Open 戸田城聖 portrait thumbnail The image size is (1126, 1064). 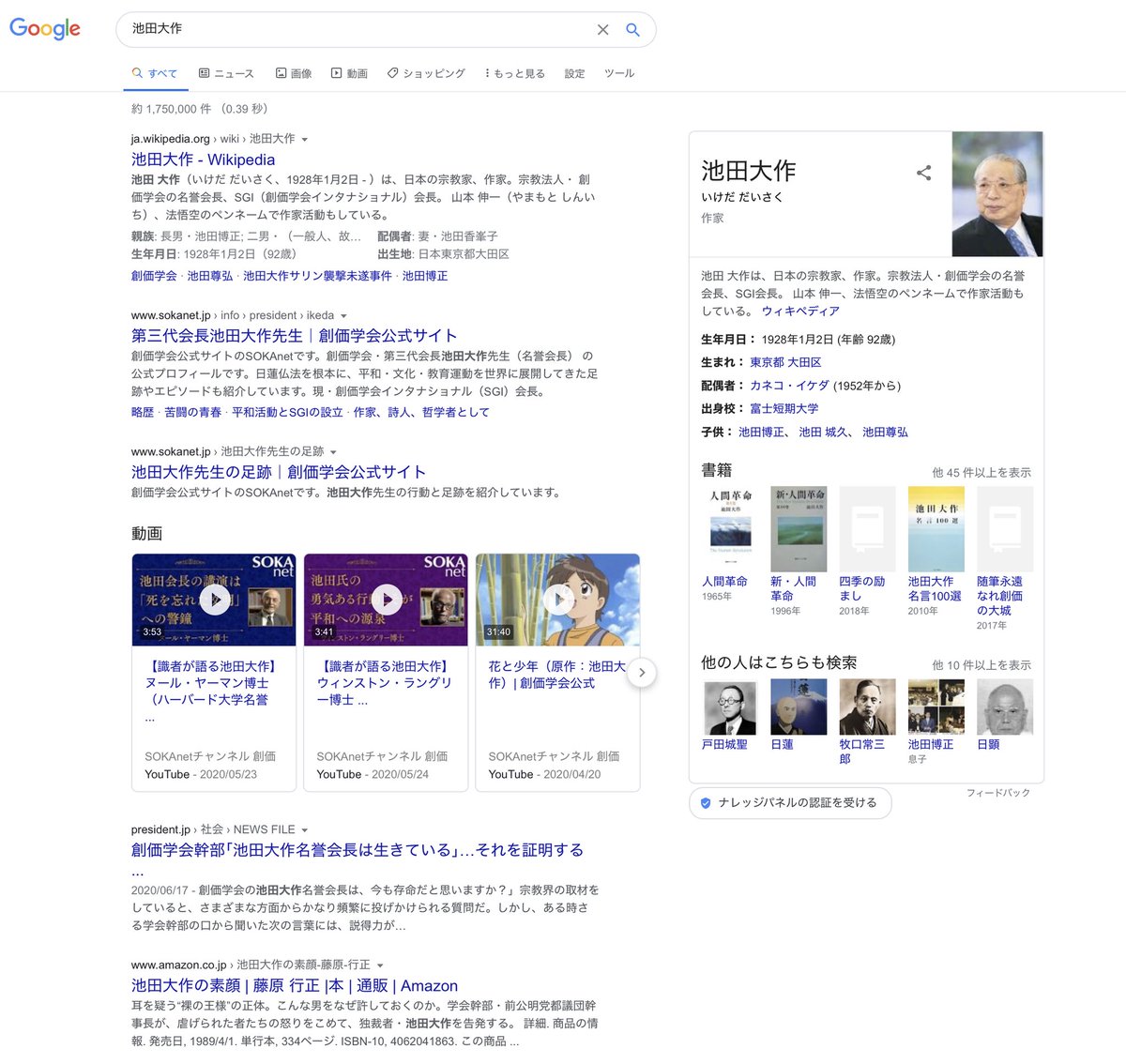pos(730,707)
